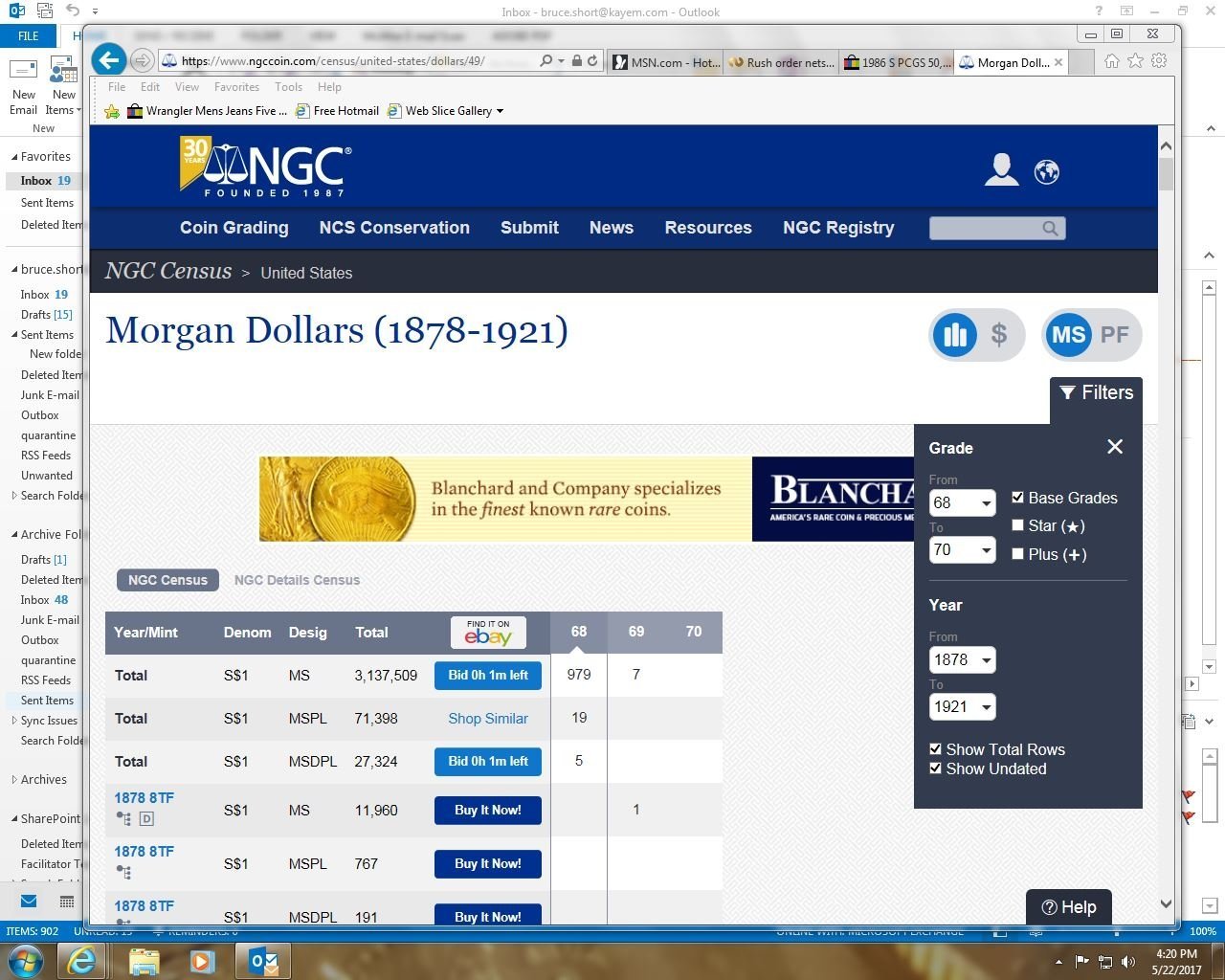Image resolution: width=1225 pixels, height=980 pixels.
Task: Switch to the PF strike type
Action: pyautogui.click(x=1115, y=335)
